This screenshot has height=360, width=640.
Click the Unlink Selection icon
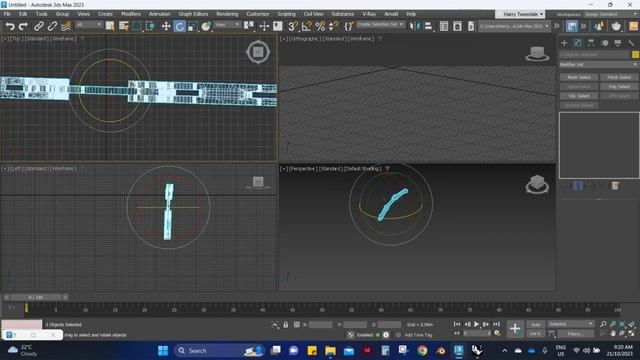pyautogui.click(x=52, y=26)
